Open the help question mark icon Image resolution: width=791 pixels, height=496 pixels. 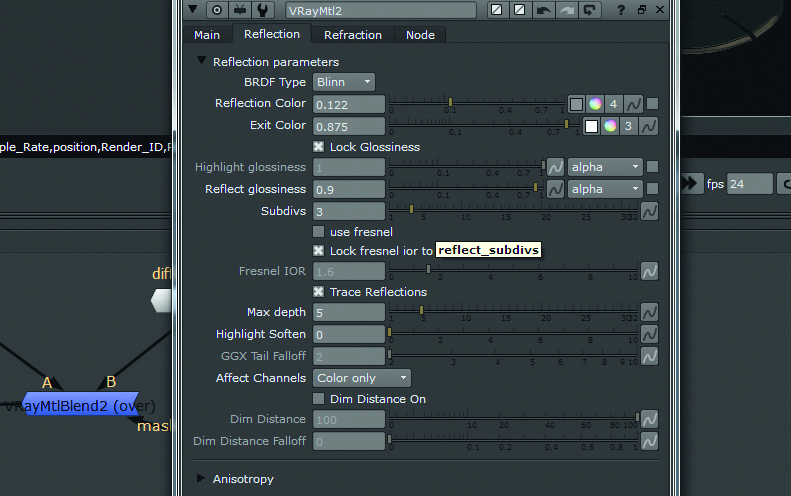[621, 10]
